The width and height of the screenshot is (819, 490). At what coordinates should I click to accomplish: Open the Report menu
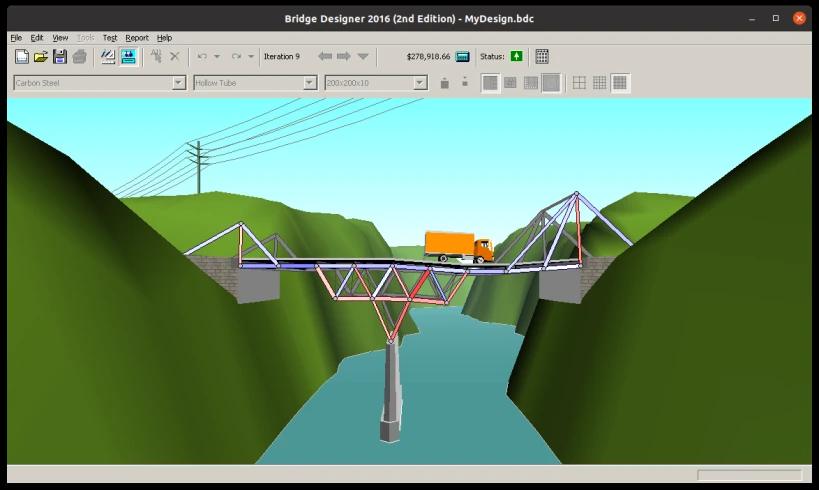coord(137,38)
